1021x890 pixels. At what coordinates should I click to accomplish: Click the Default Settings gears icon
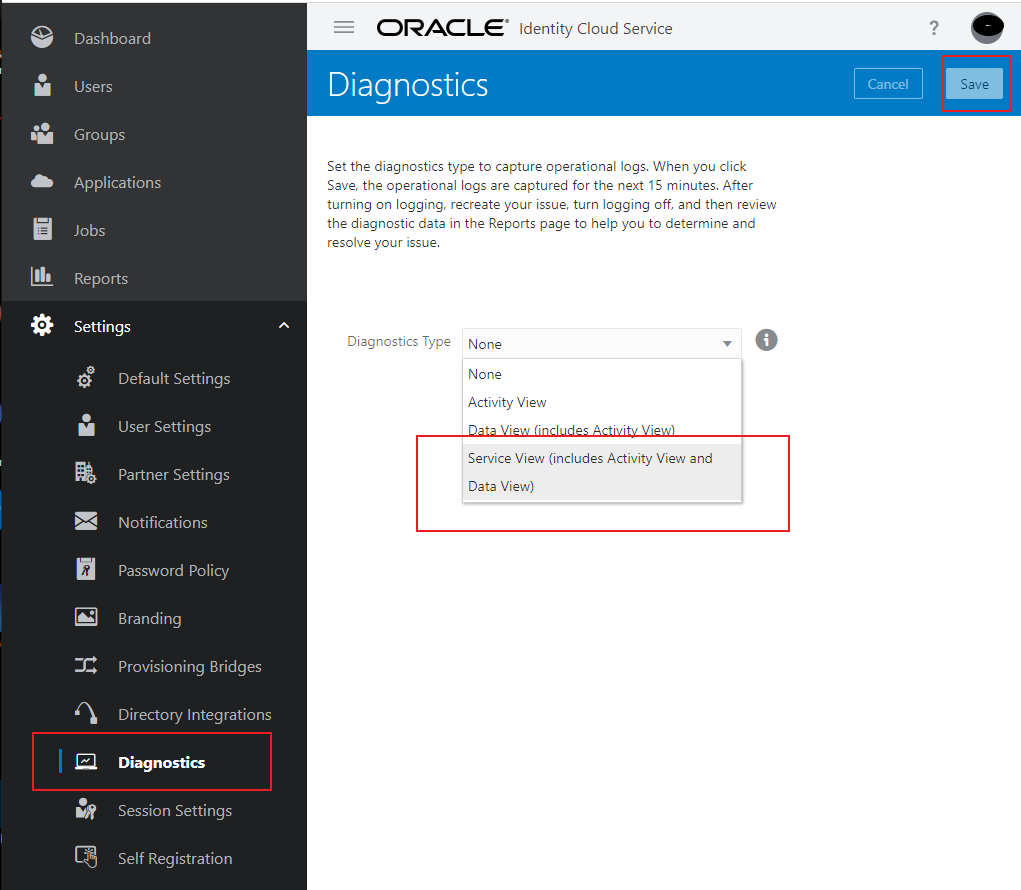tap(86, 377)
